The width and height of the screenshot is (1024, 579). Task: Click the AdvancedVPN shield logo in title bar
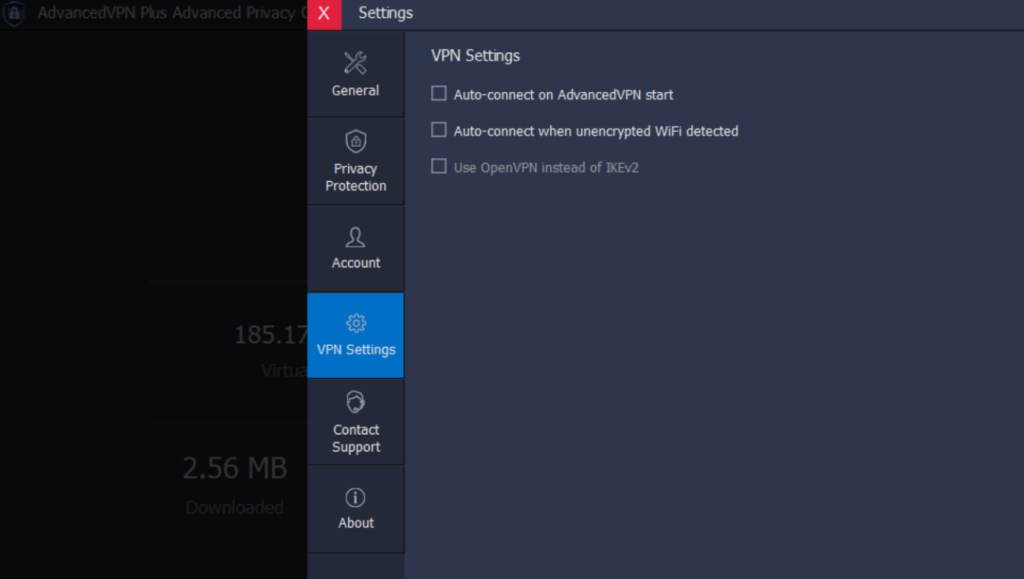tap(14, 13)
